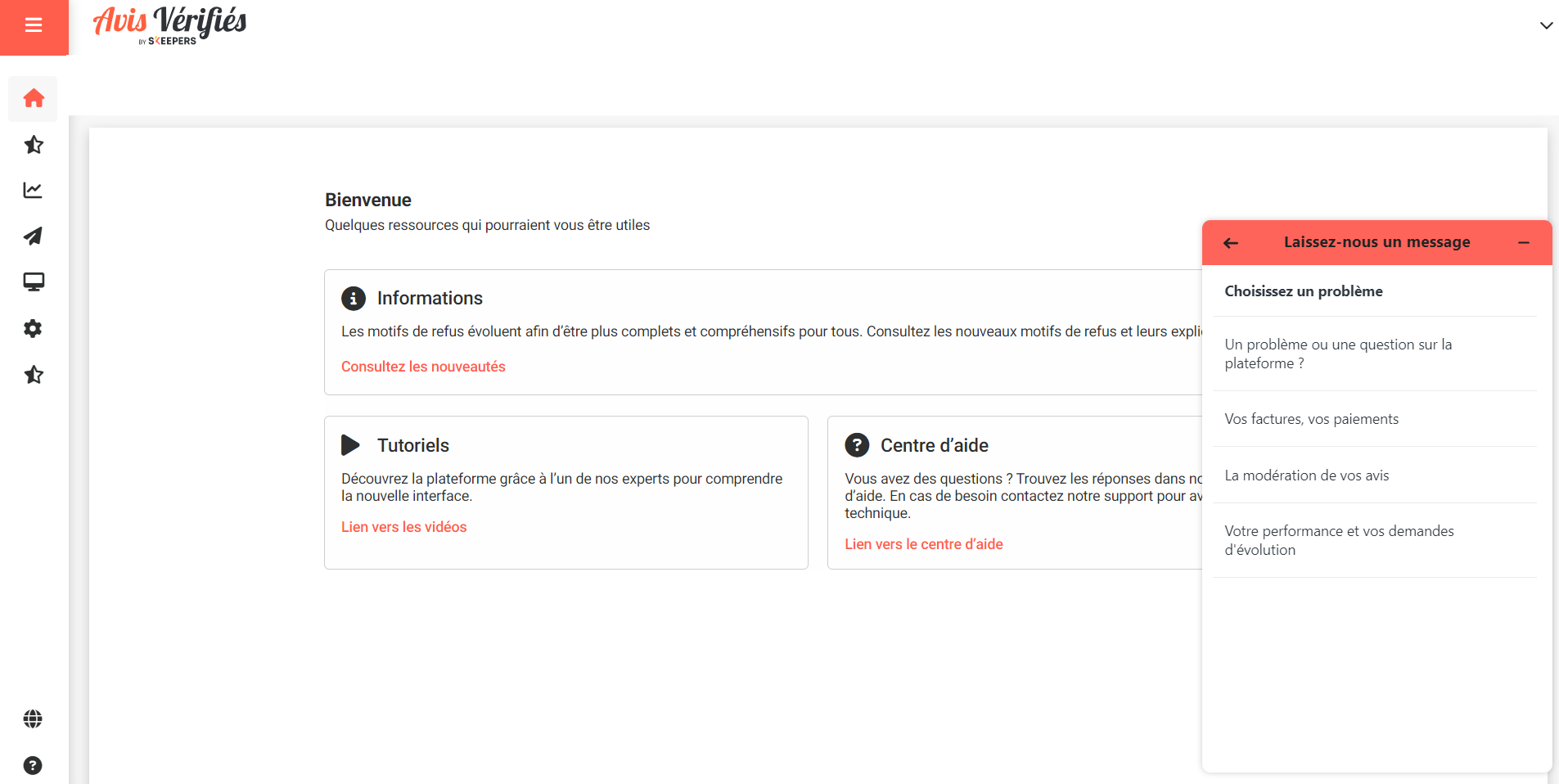
Task: Click the 'Centre d'aide' card heading
Action: pos(935,445)
